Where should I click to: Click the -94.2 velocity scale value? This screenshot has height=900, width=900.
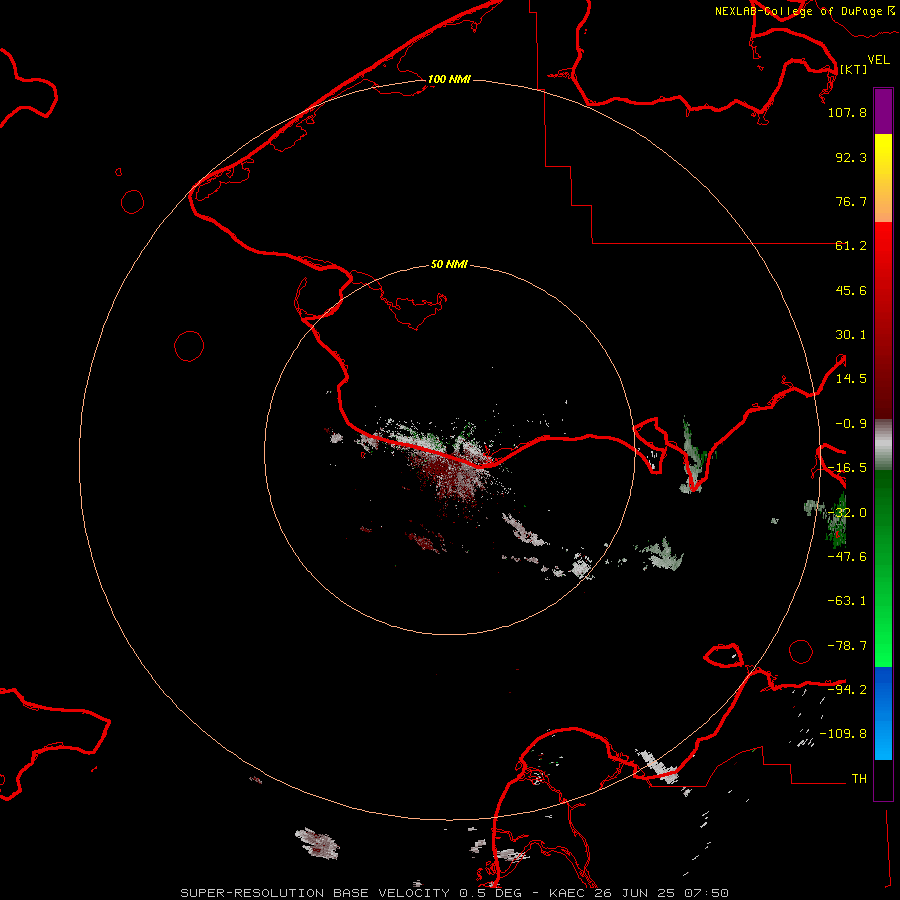[847, 689]
